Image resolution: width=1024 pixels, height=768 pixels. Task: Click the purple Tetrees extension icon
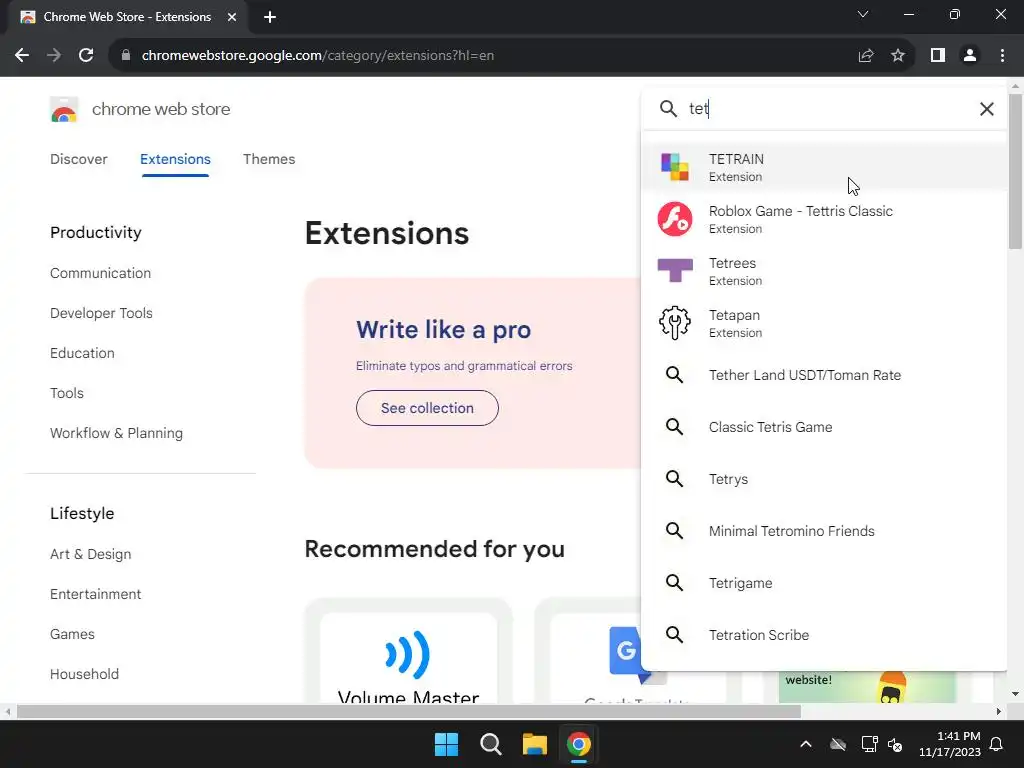click(x=675, y=270)
